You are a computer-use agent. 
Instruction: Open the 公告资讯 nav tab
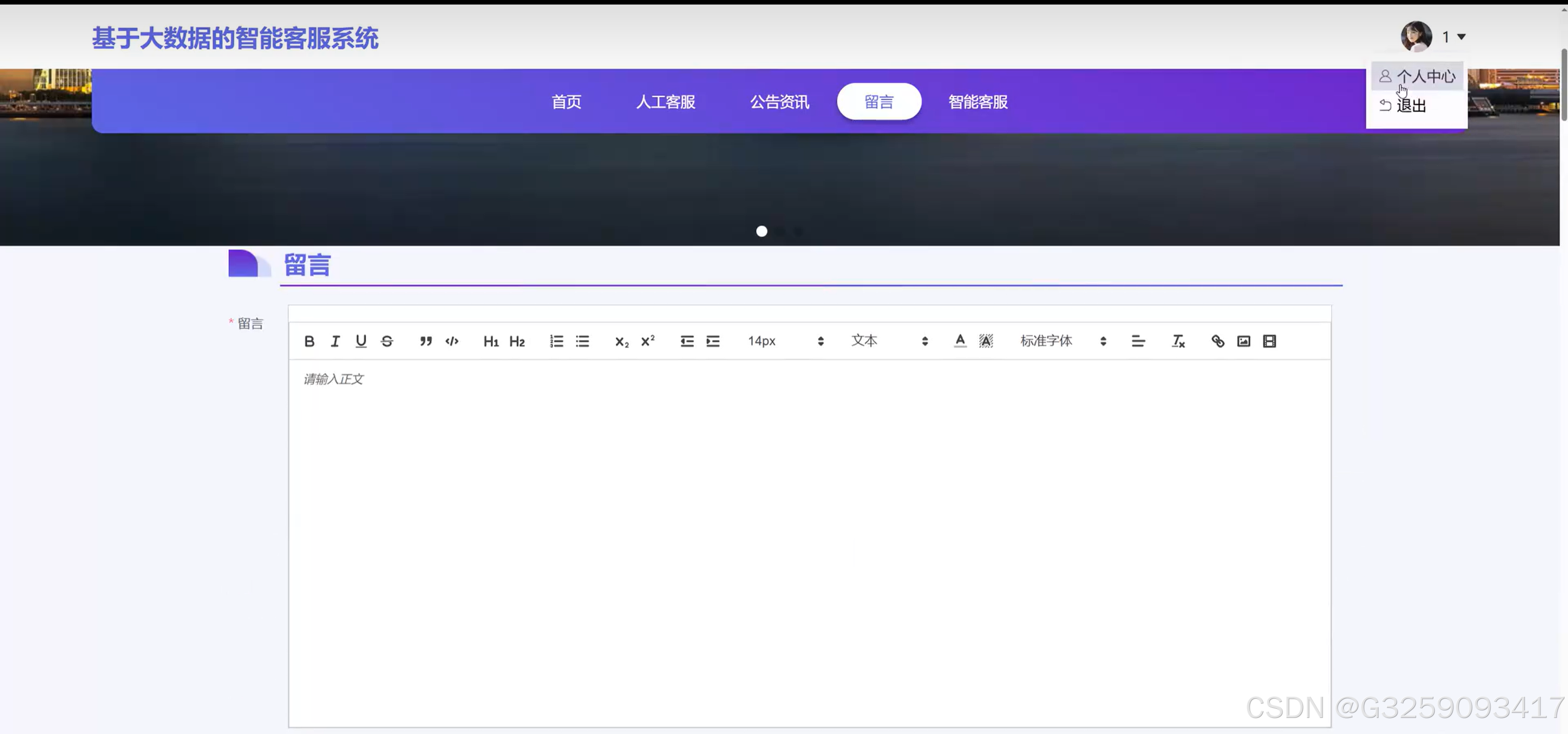[x=780, y=102]
